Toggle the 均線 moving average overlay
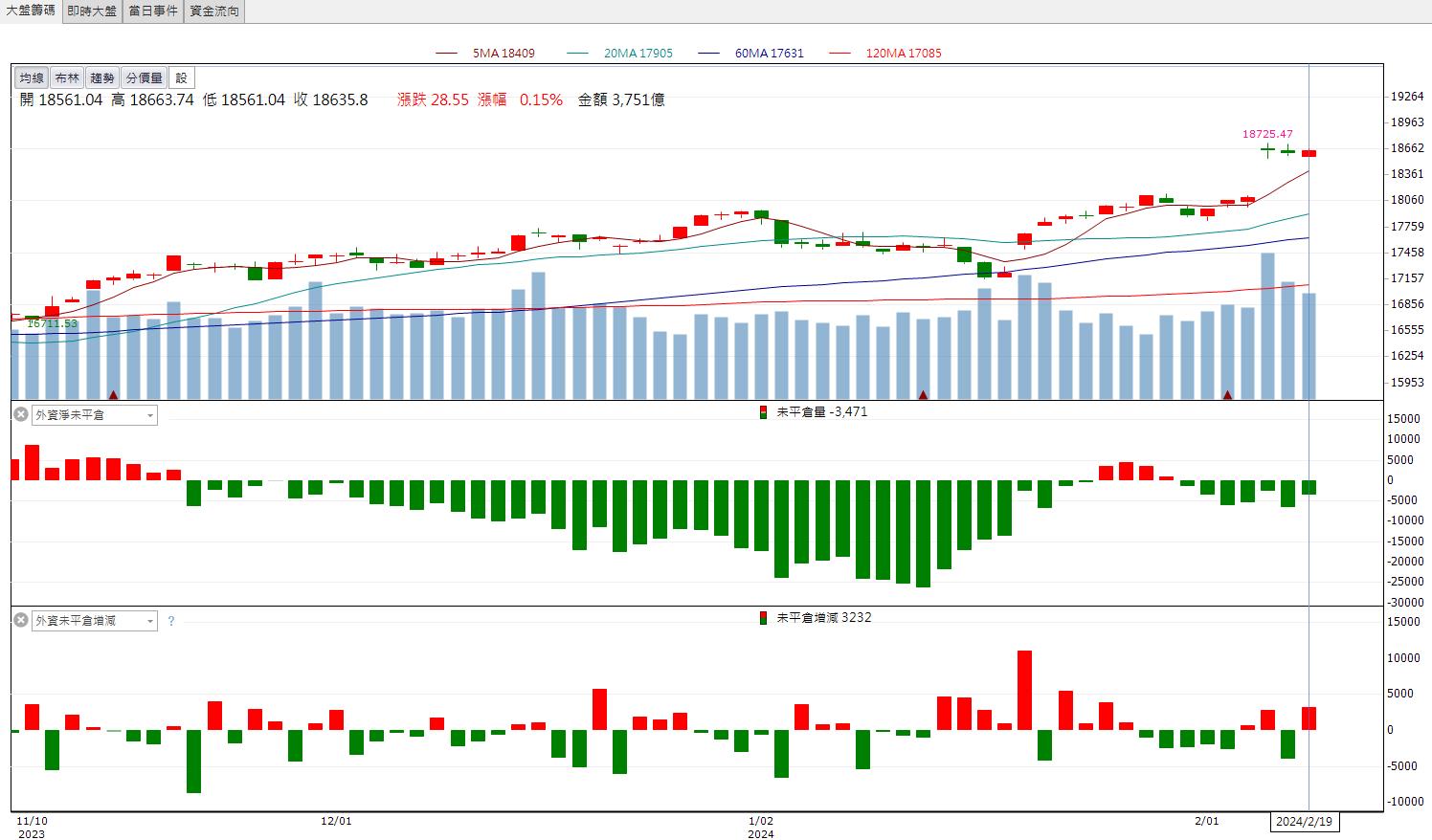Screen dimensions: 1432x840 coord(32,78)
